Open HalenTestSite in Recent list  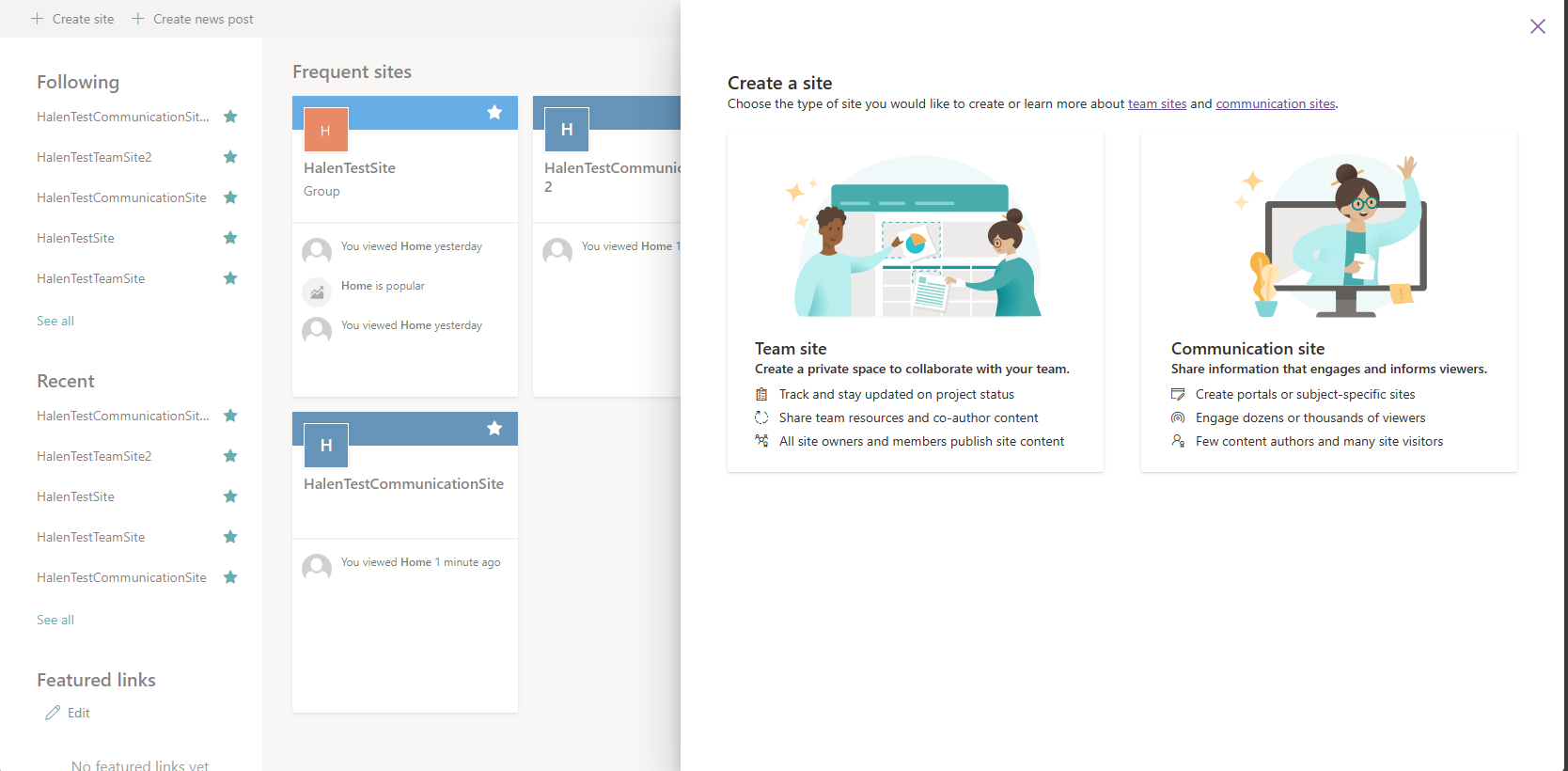tap(75, 496)
